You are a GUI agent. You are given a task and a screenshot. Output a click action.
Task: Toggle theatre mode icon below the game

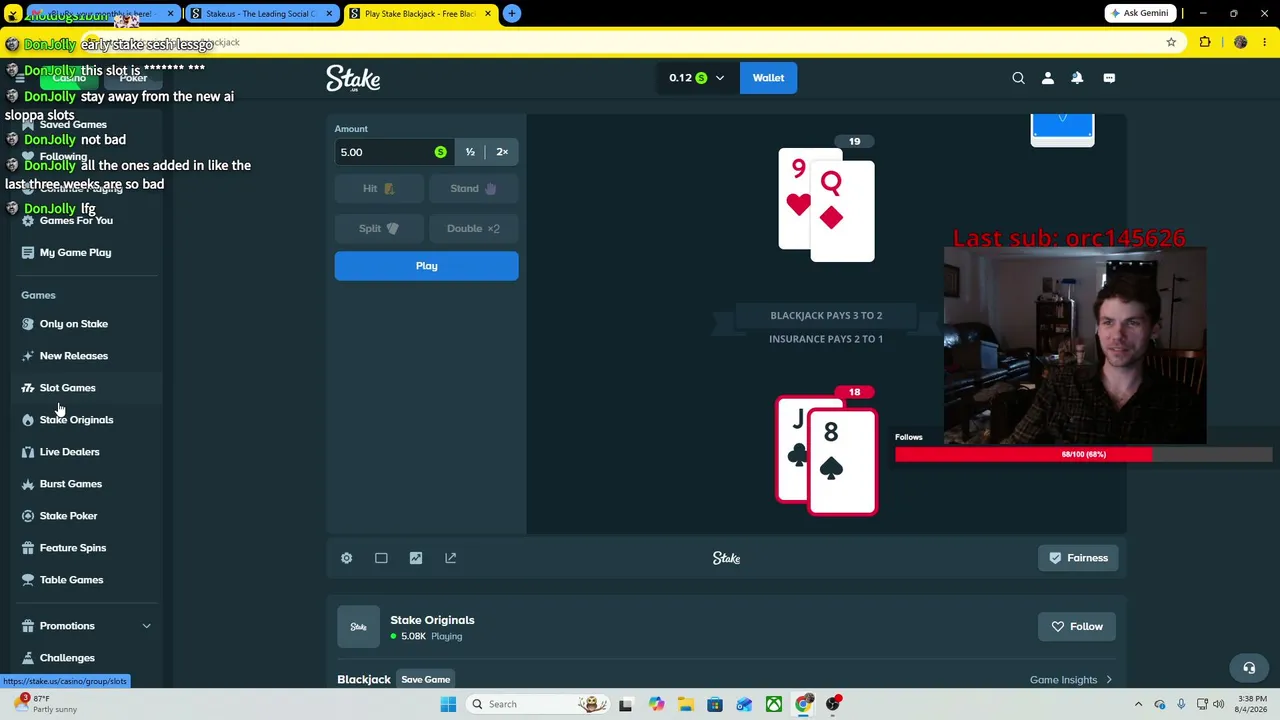pyautogui.click(x=381, y=558)
